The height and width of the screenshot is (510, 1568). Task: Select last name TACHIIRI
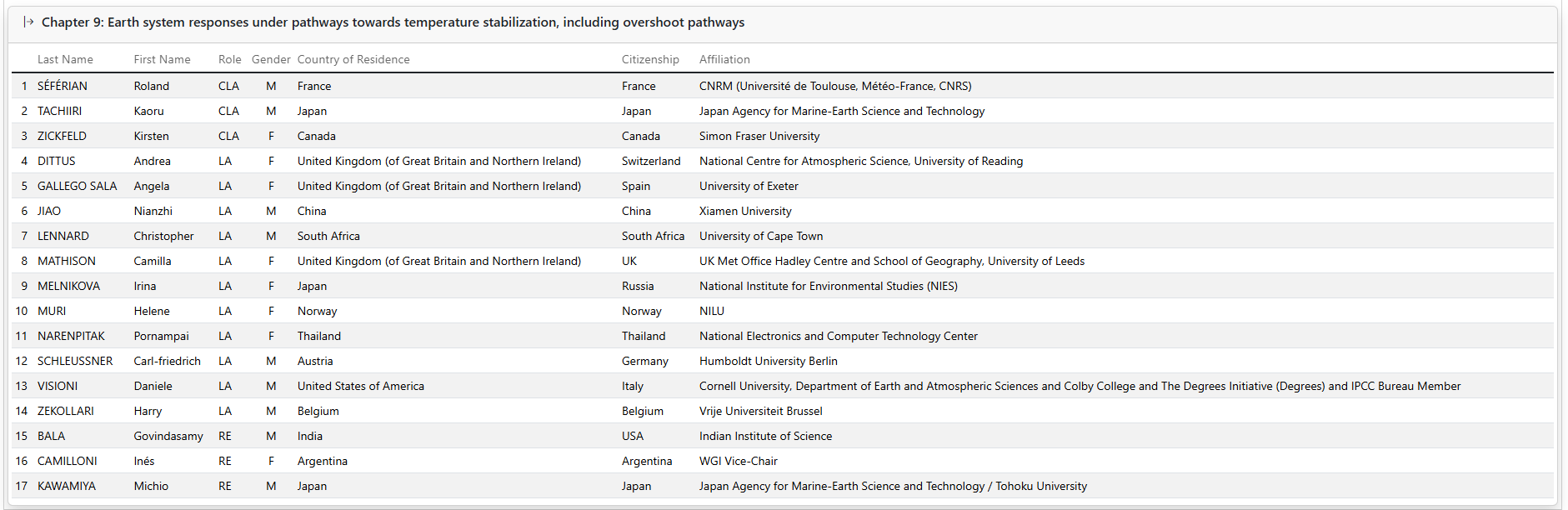point(59,111)
